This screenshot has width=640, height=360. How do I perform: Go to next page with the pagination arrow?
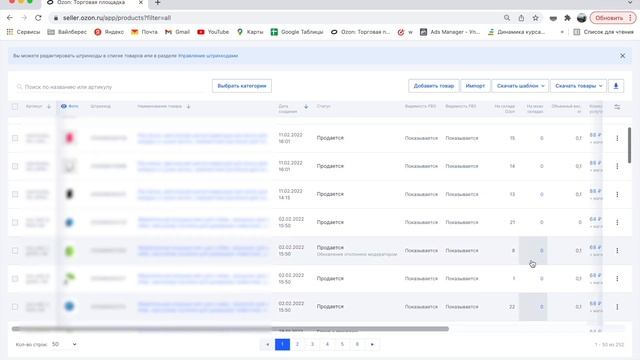click(372, 344)
